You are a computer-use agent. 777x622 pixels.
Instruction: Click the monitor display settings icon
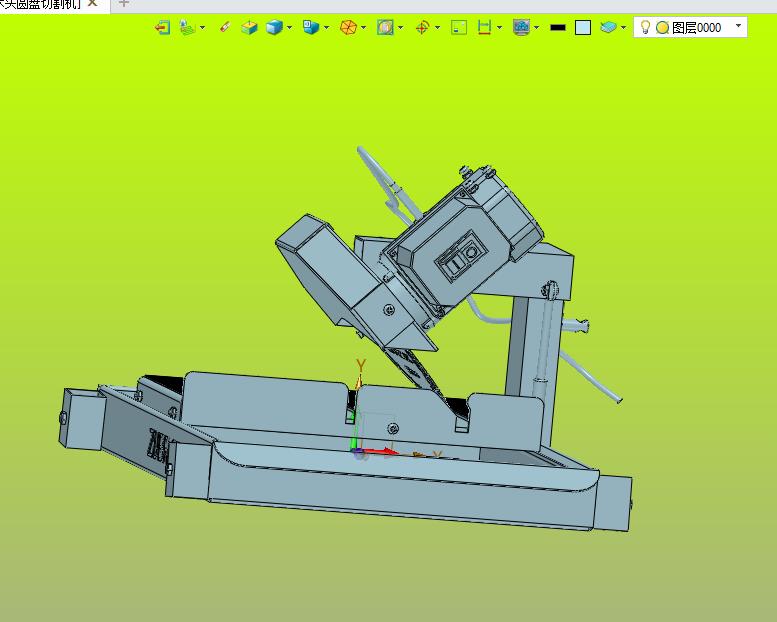click(x=521, y=27)
